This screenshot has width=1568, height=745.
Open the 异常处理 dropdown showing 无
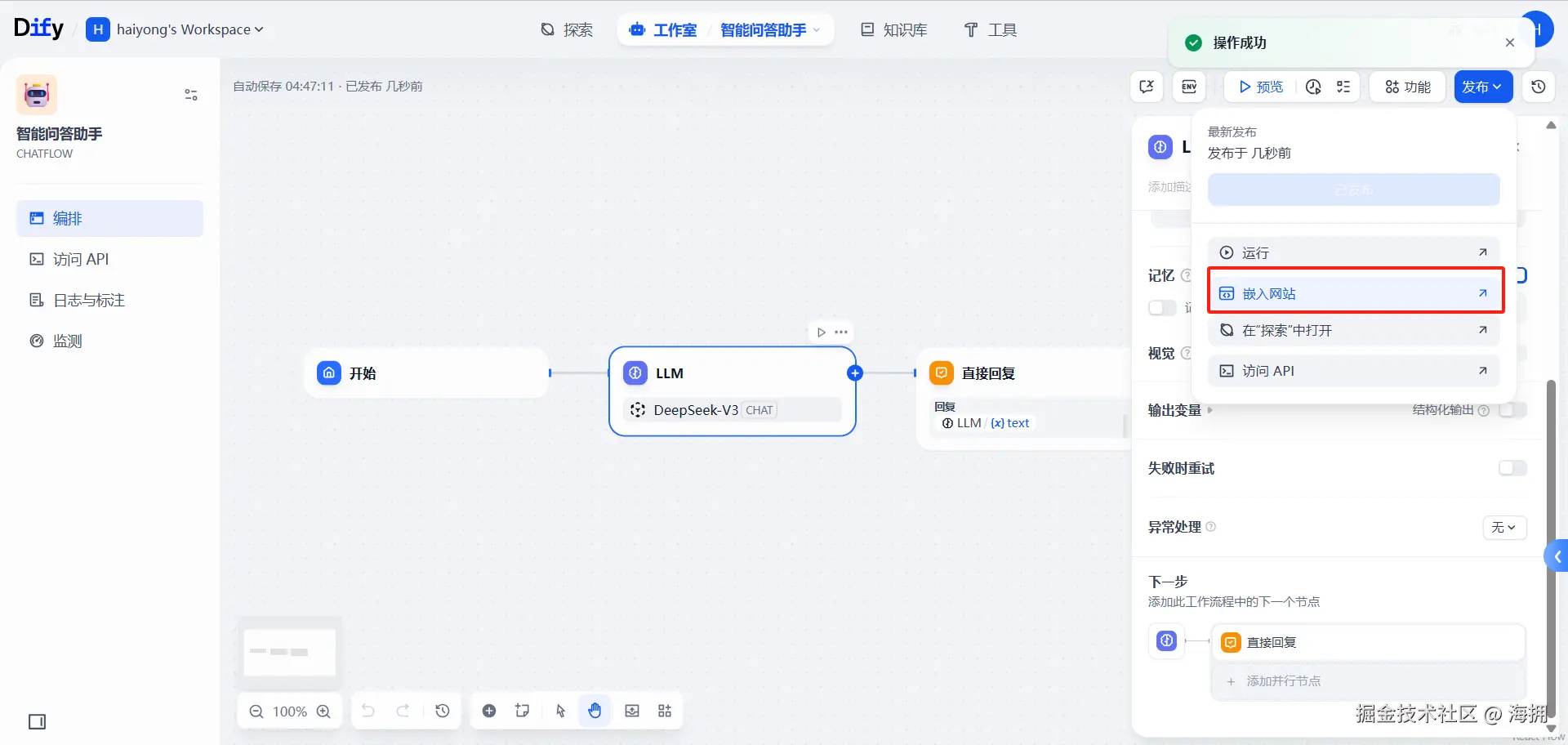pyautogui.click(x=1503, y=527)
